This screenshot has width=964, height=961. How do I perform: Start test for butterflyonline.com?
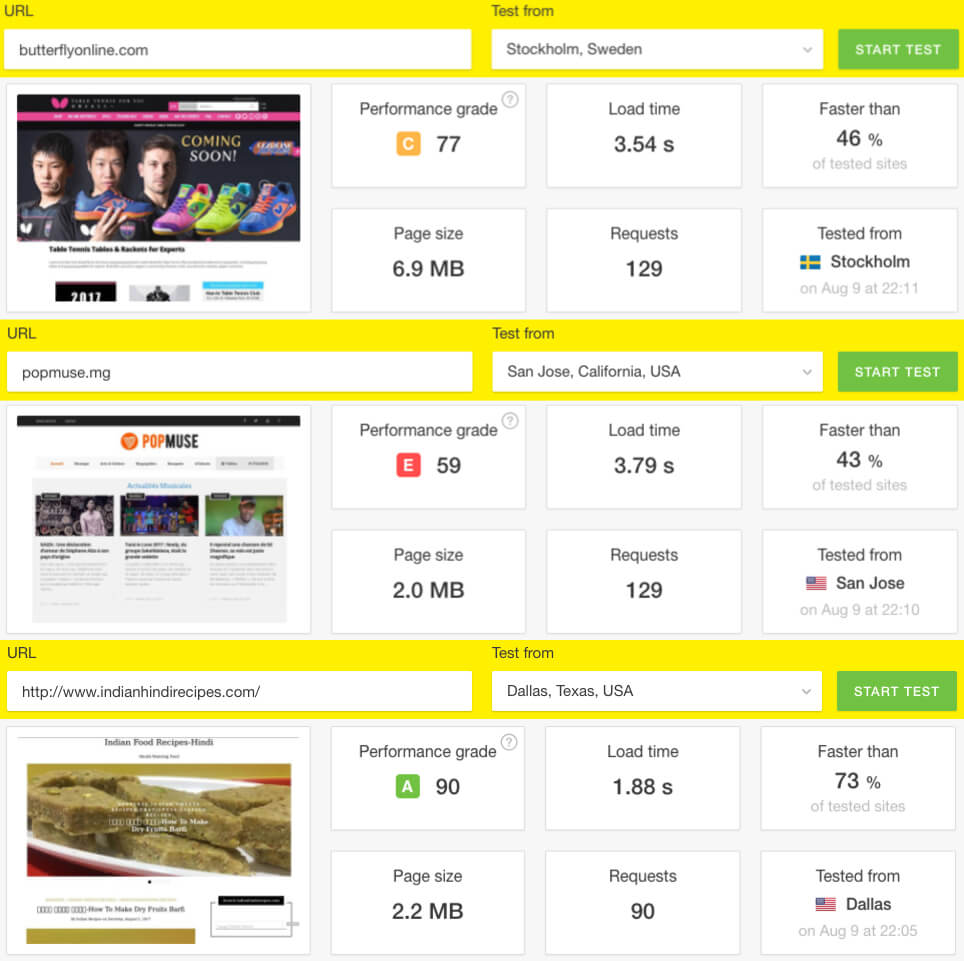pyautogui.click(x=898, y=49)
